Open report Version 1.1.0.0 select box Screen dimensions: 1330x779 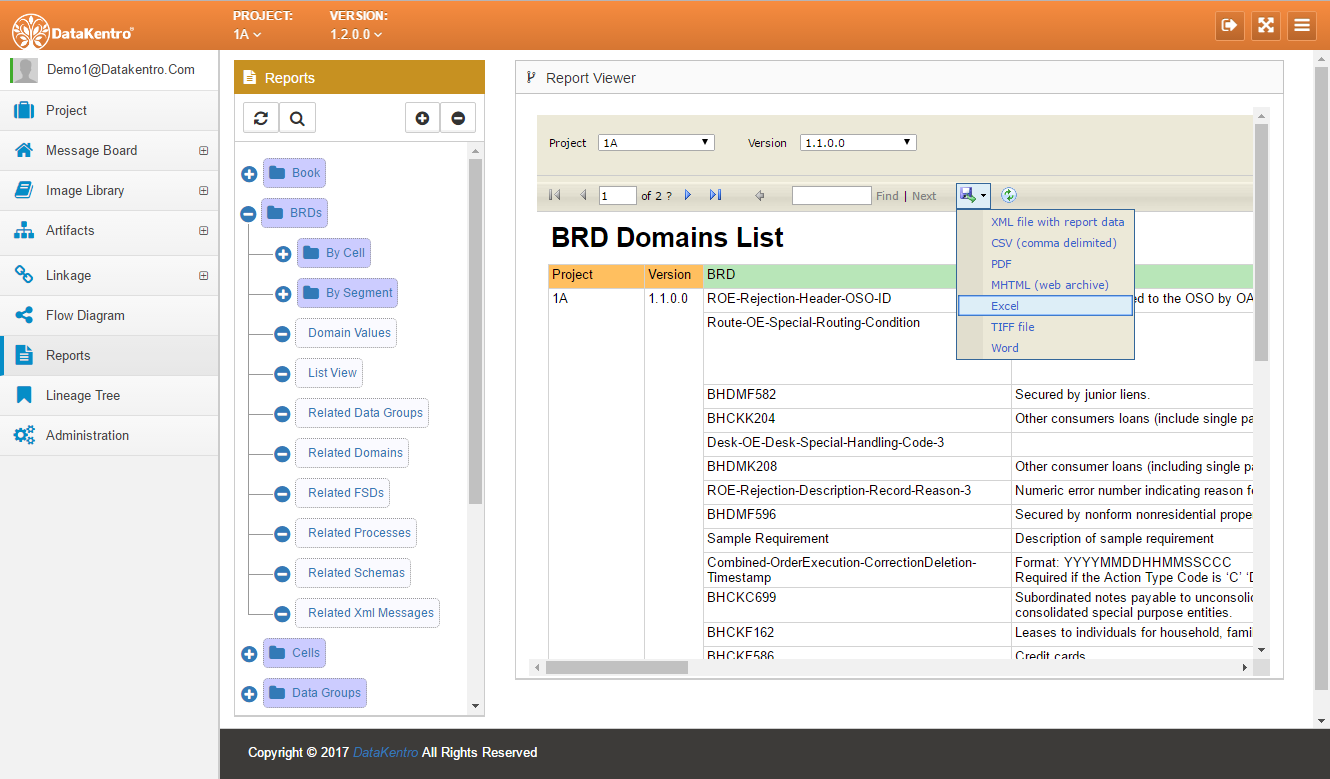pyautogui.click(x=858, y=143)
